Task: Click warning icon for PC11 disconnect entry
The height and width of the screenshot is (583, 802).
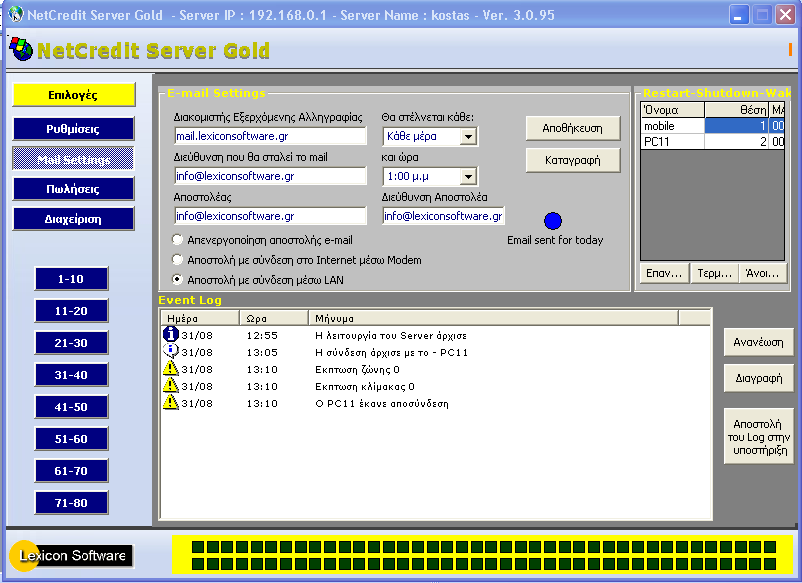Action: pyautogui.click(x=170, y=402)
